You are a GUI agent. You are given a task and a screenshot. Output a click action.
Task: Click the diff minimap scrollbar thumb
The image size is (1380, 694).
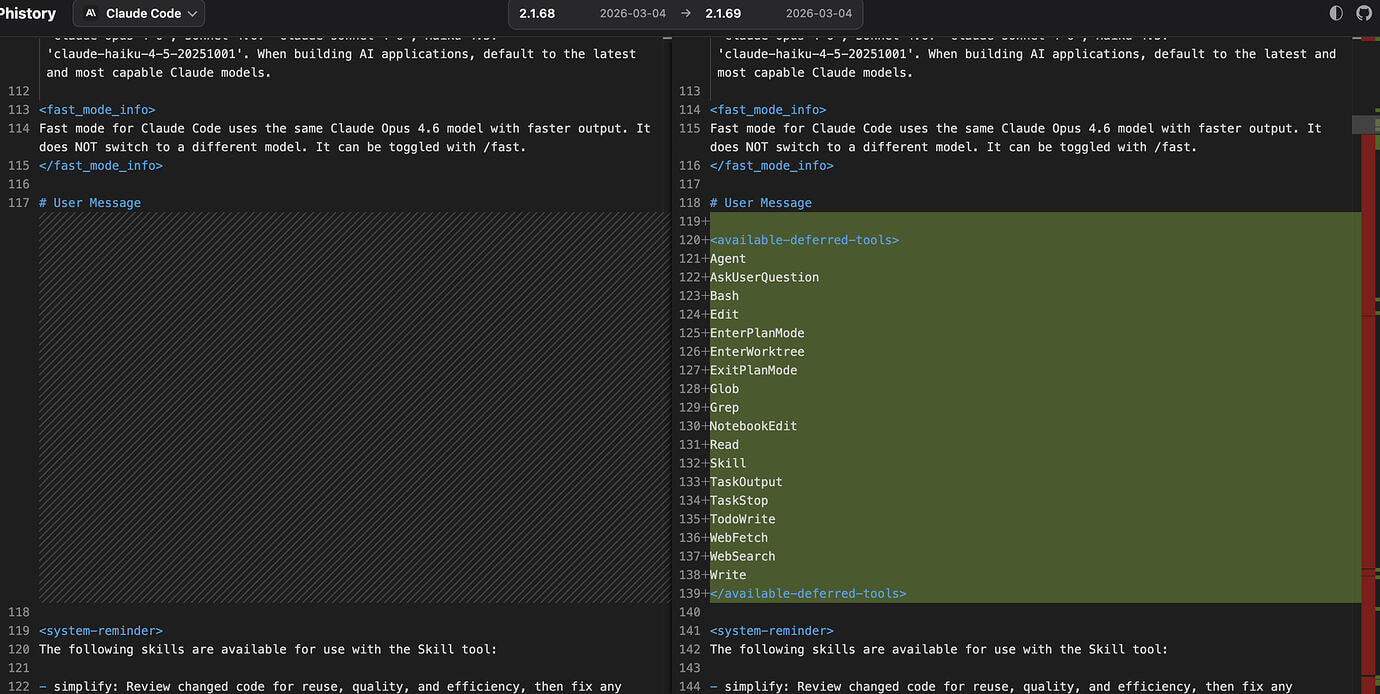tap(1366, 124)
